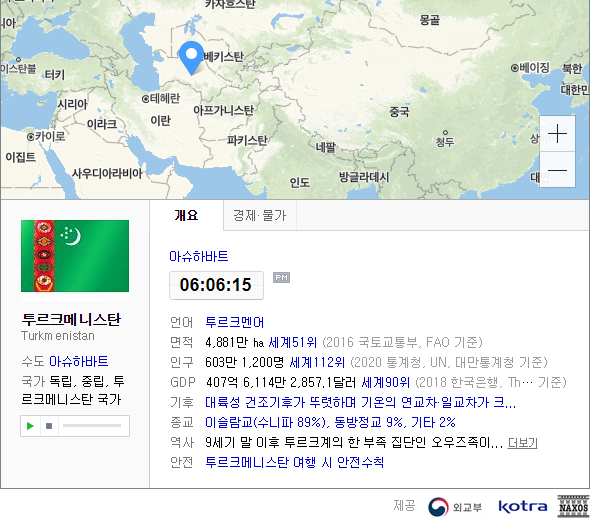This screenshot has width=591, height=521.
Task: Play the Turkmenistan national anthem
Action: [x=30, y=426]
